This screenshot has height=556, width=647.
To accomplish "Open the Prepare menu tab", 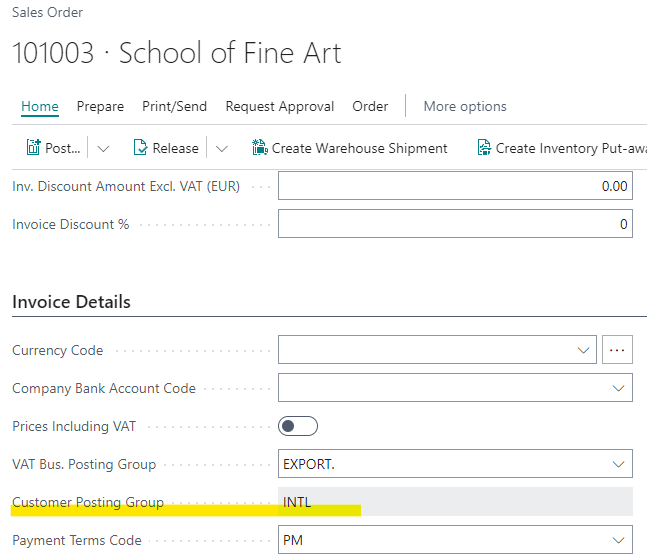I will click(x=100, y=106).
